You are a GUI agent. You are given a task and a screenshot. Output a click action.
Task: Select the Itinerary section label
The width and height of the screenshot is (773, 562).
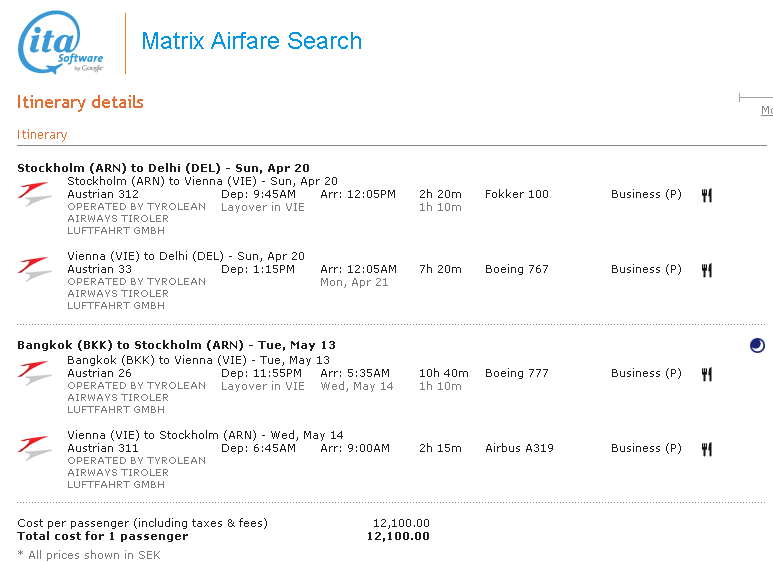pyautogui.click(x=42, y=135)
